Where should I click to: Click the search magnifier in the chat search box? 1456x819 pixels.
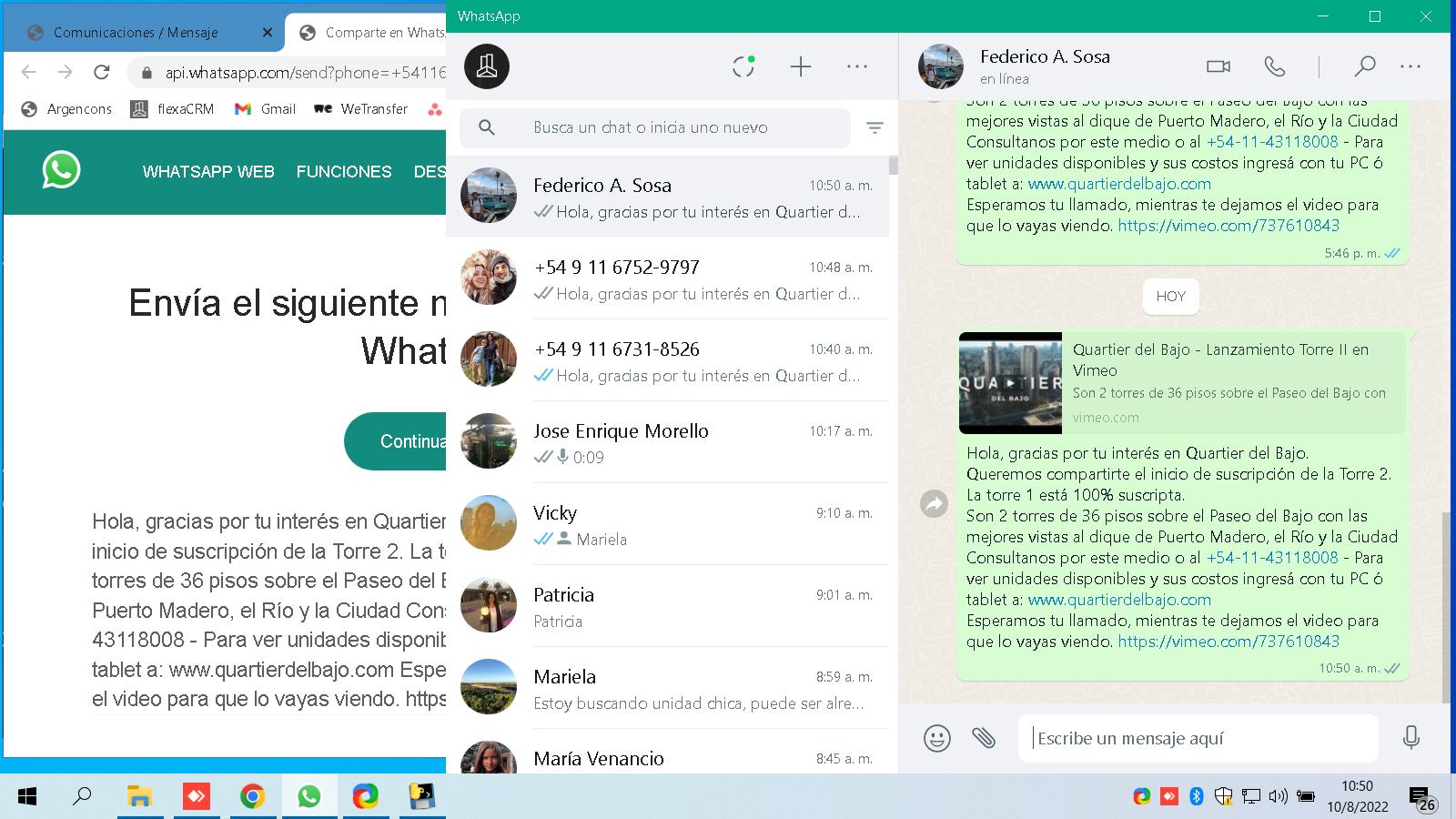click(x=487, y=127)
